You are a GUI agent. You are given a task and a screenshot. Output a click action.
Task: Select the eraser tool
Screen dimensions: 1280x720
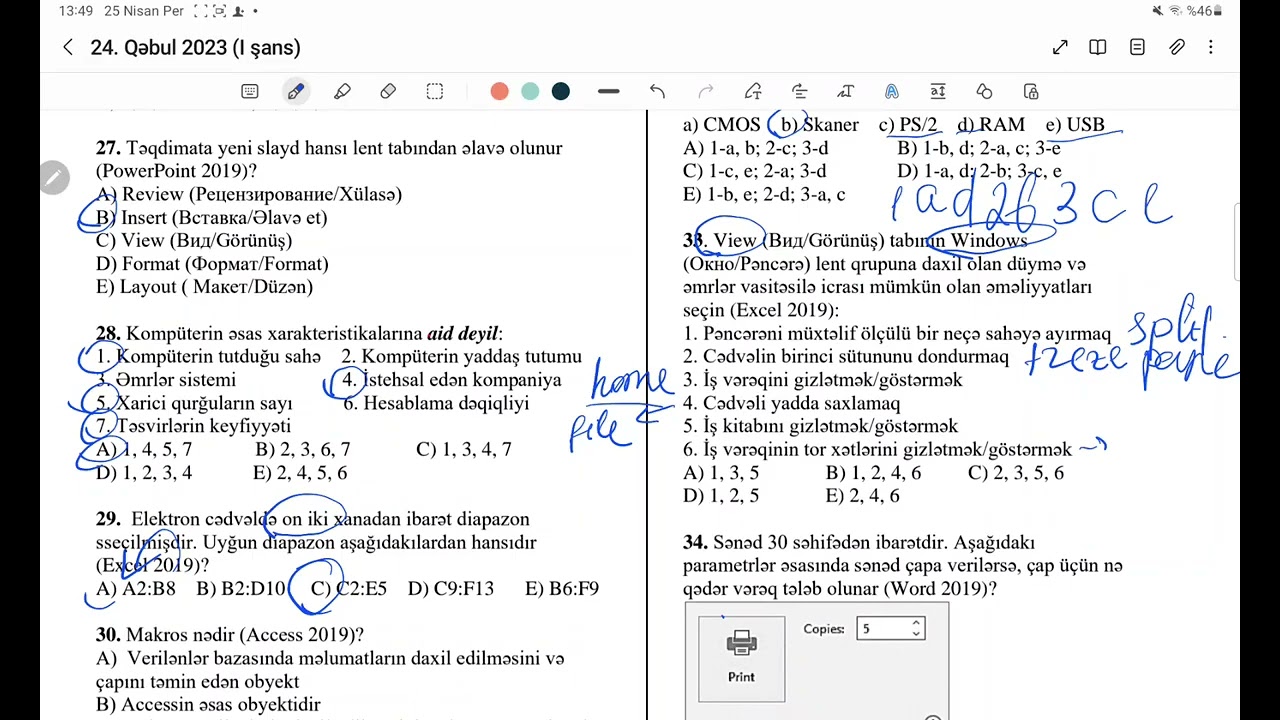388,91
